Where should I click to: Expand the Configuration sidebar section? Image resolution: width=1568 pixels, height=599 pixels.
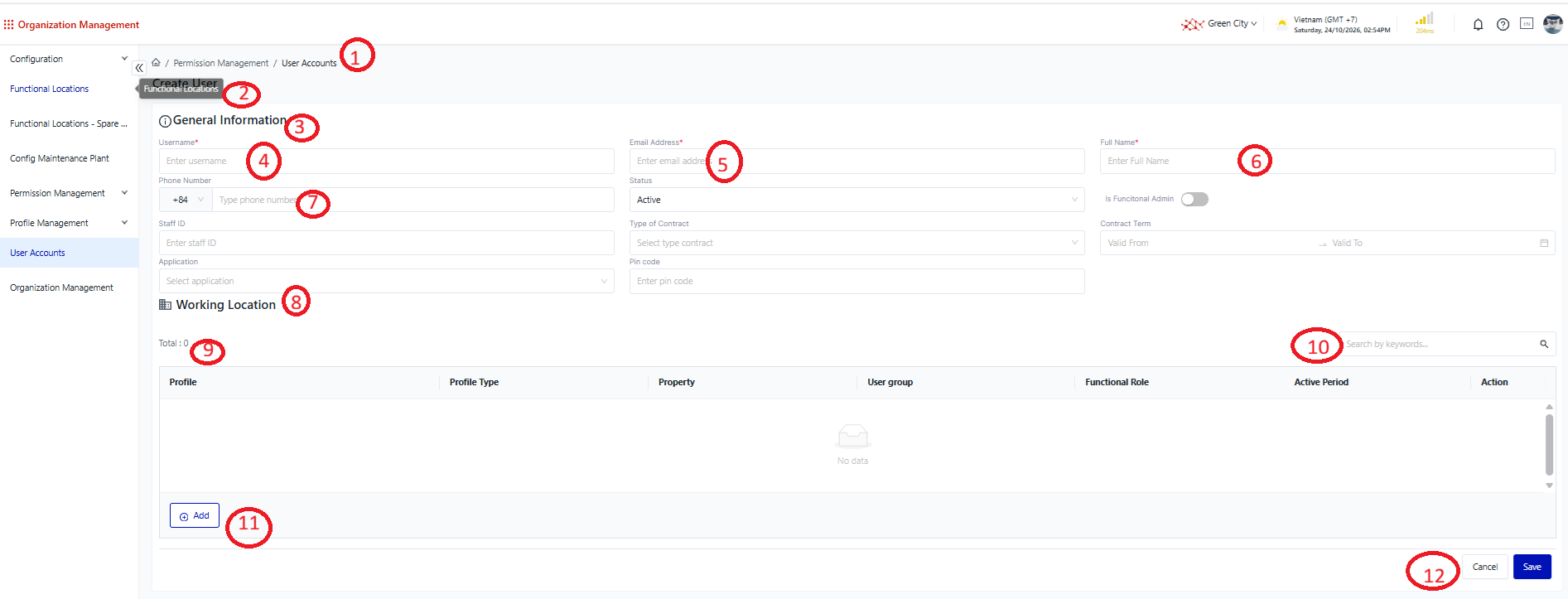(69, 59)
